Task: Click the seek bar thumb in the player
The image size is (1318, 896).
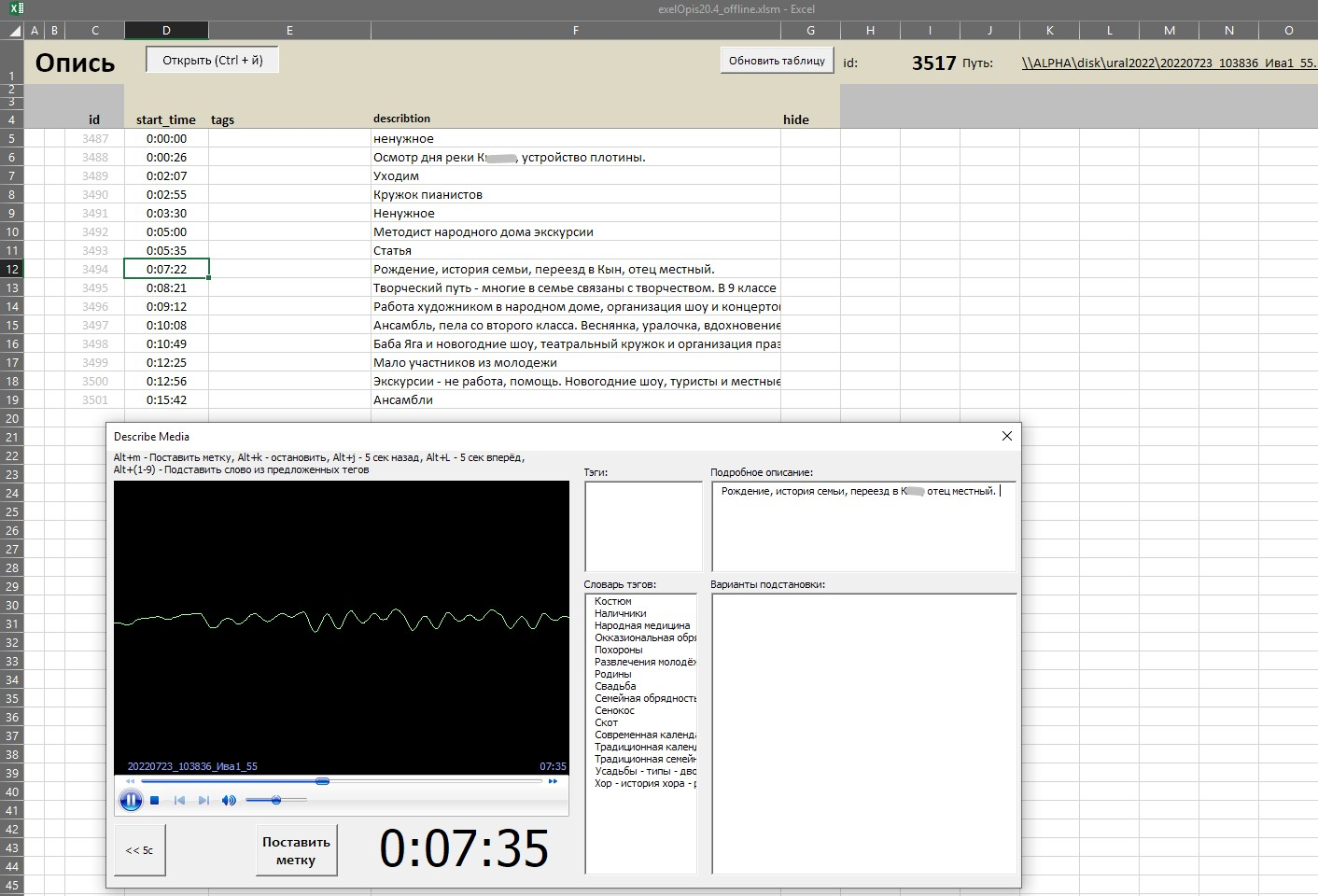Action: 322,781
